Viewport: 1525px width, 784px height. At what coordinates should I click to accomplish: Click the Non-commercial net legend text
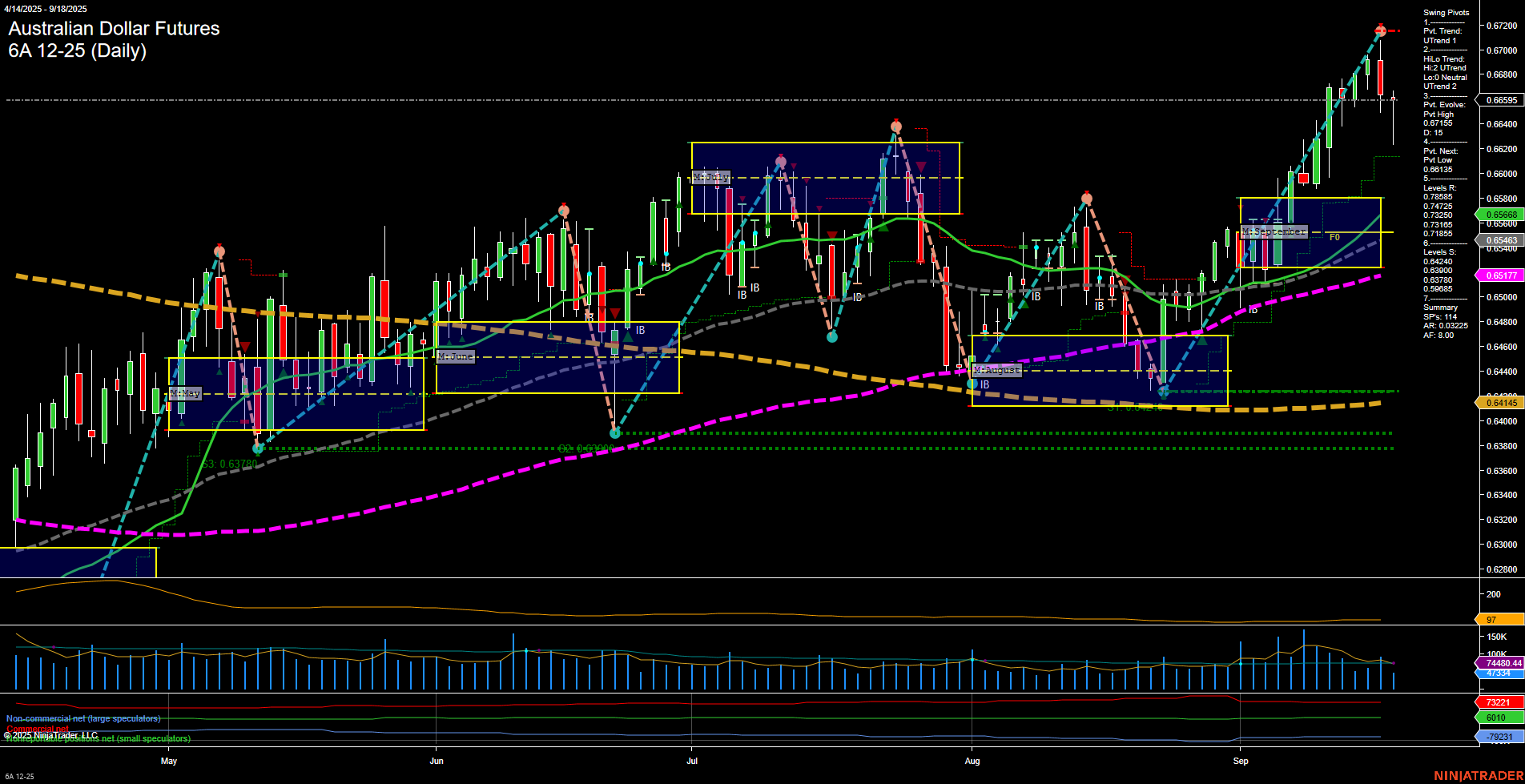84,718
